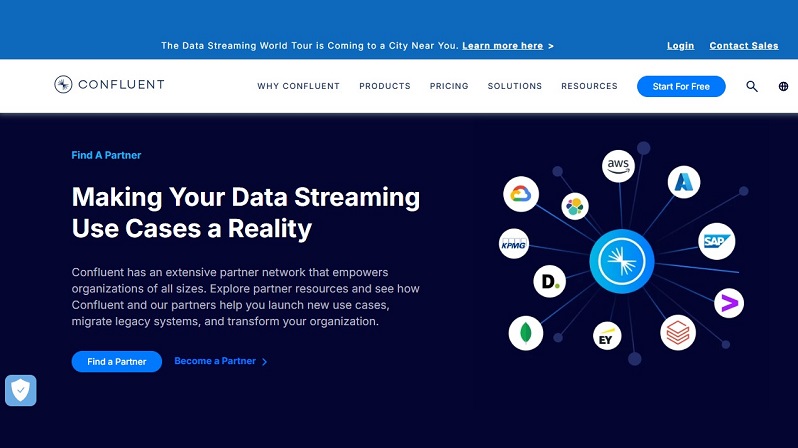Screen dimensions: 798x448
Task: Expand the Why Confluent menu
Action: pos(298,86)
